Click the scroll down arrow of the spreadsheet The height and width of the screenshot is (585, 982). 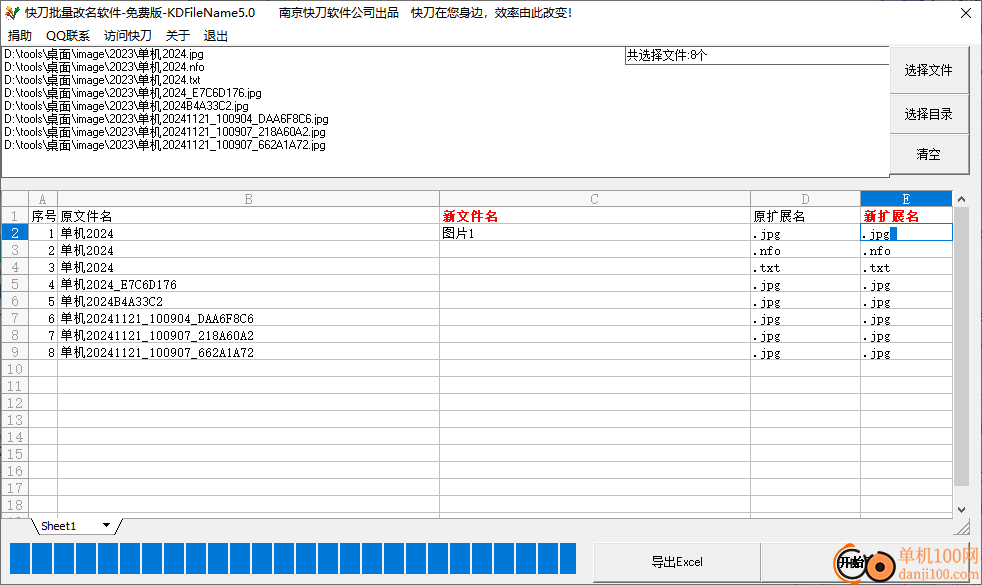pyautogui.click(x=961, y=510)
